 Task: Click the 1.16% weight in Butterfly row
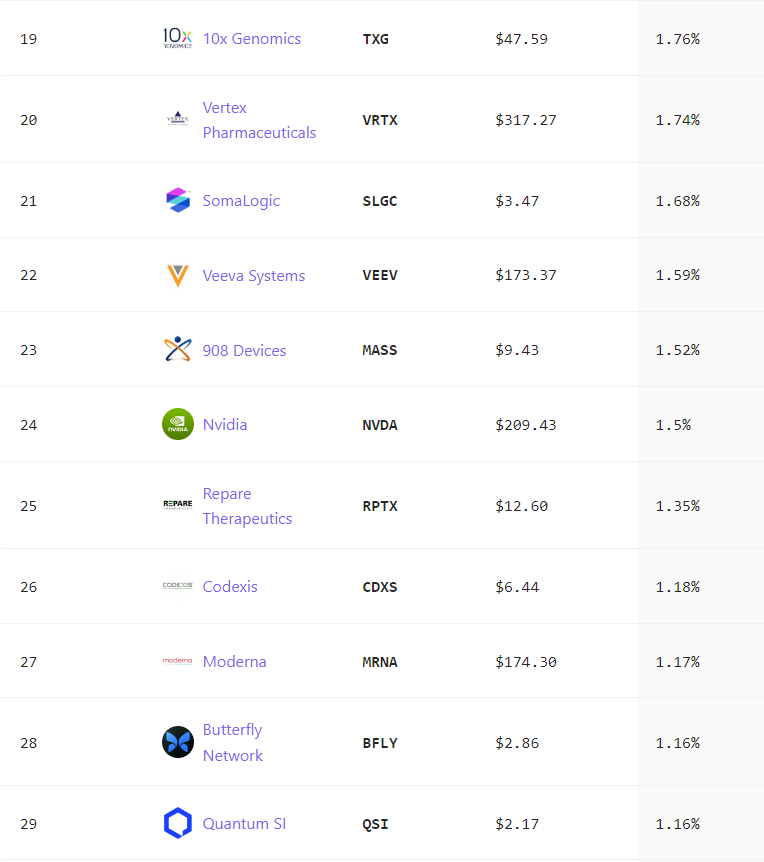tap(678, 743)
